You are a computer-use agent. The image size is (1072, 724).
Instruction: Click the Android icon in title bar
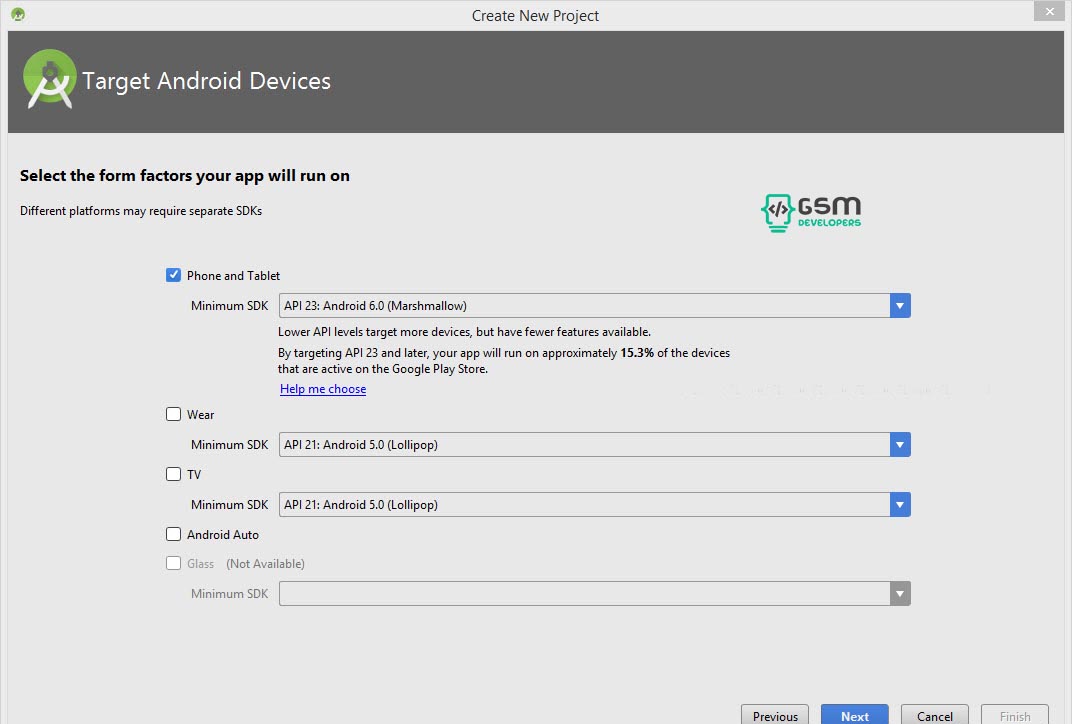[x=17, y=15]
